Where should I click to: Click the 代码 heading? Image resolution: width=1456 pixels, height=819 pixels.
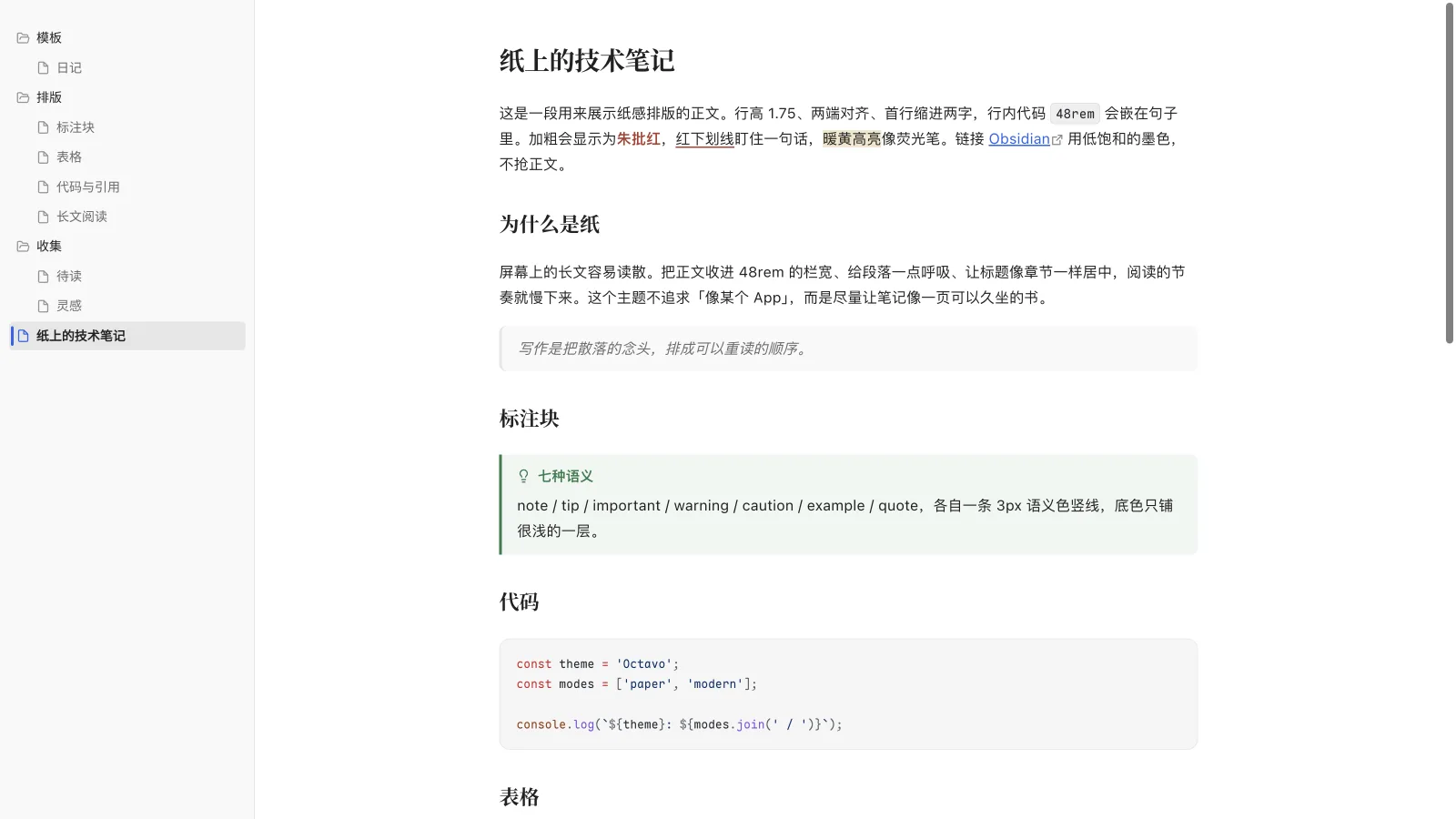(x=520, y=602)
